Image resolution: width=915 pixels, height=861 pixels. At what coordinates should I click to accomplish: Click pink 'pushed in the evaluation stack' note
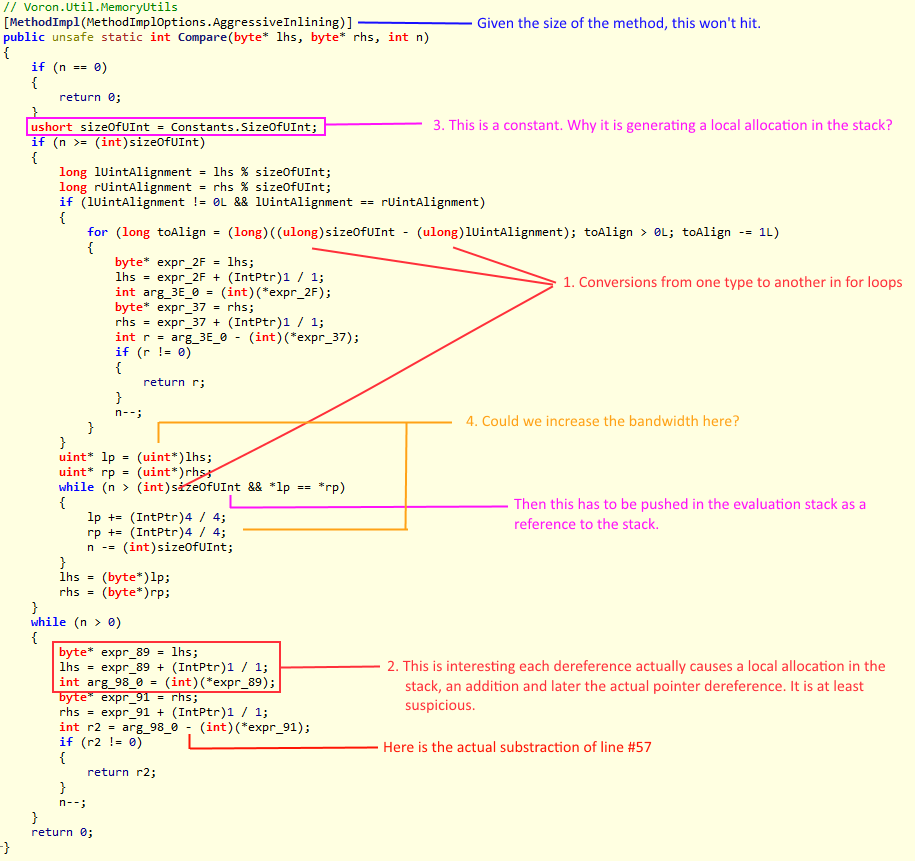pyautogui.click(x=690, y=514)
